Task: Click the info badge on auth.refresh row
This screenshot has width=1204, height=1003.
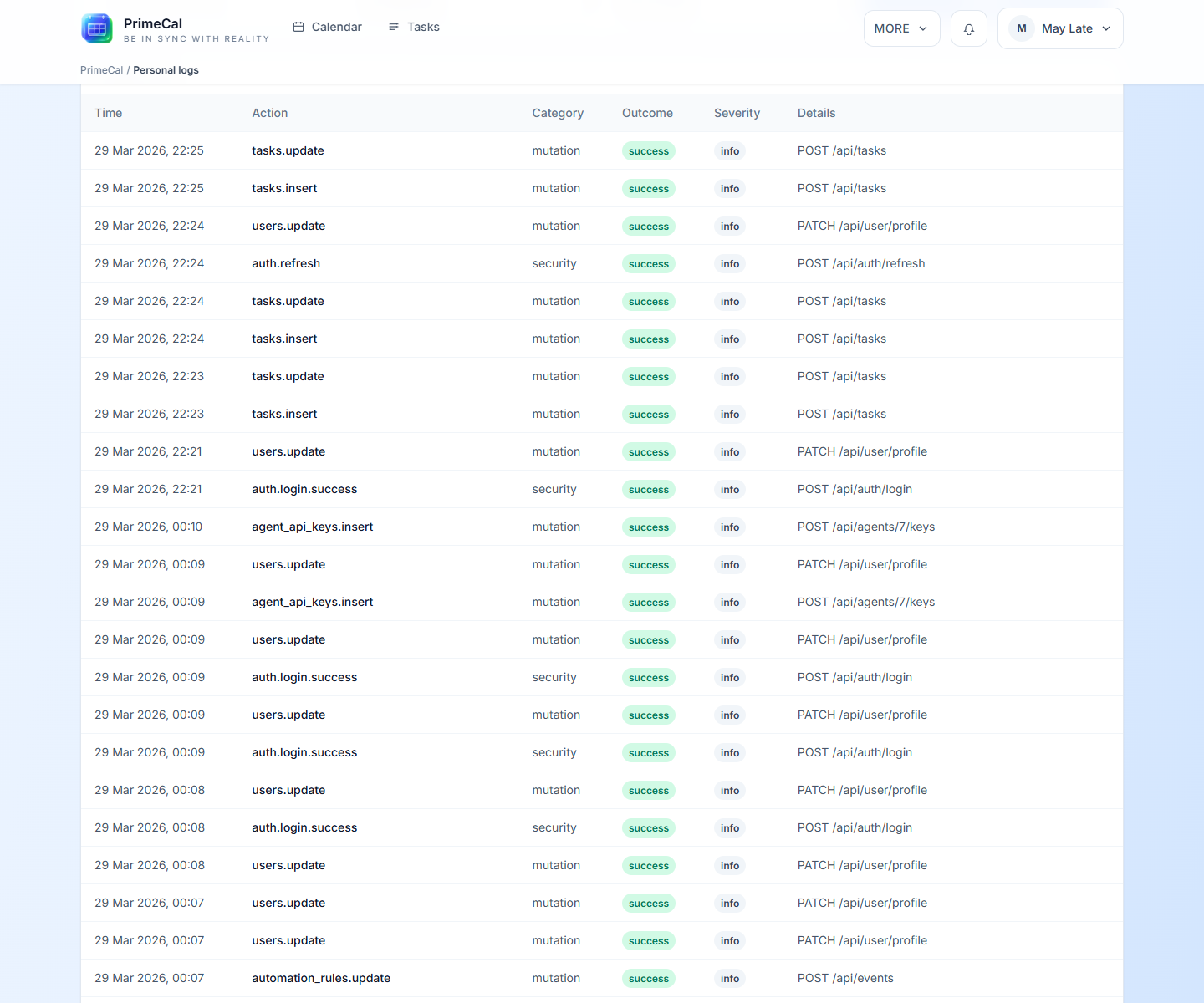Action: tap(730, 264)
